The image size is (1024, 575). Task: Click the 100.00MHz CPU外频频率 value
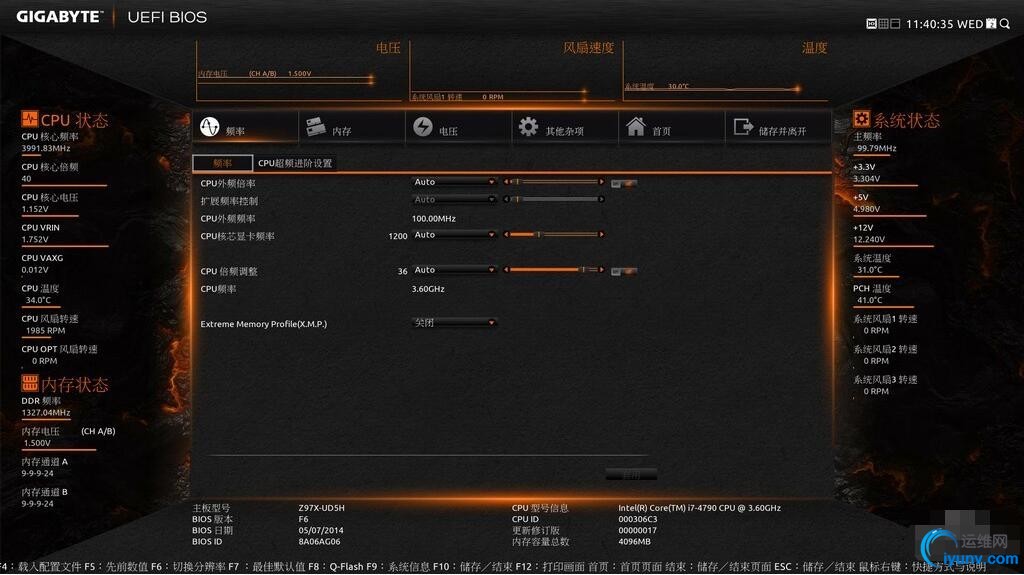[x=434, y=218]
